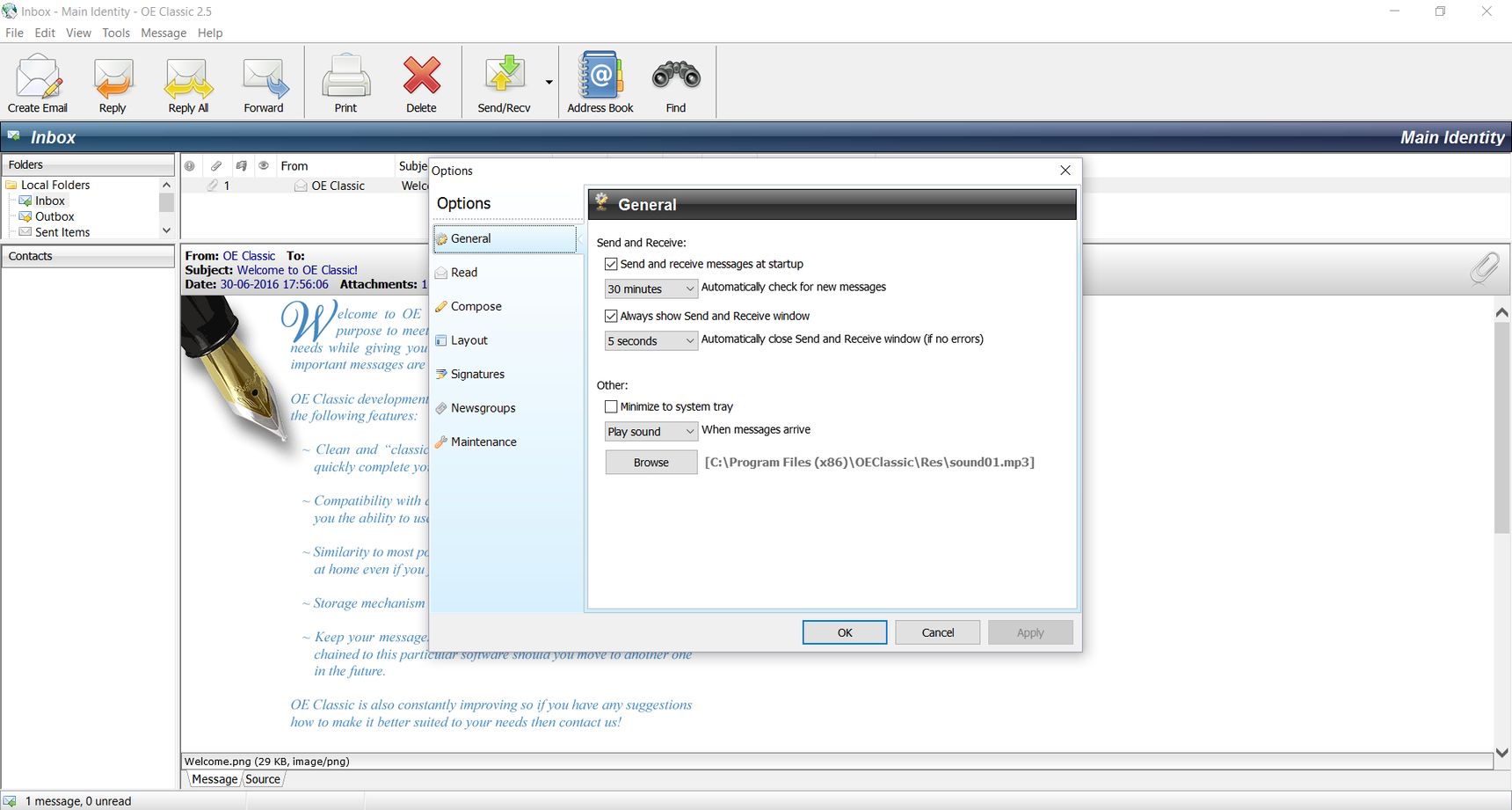The image size is (1512, 810).
Task: Click the Welcome.png attachment entry
Action: (x=266, y=762)
